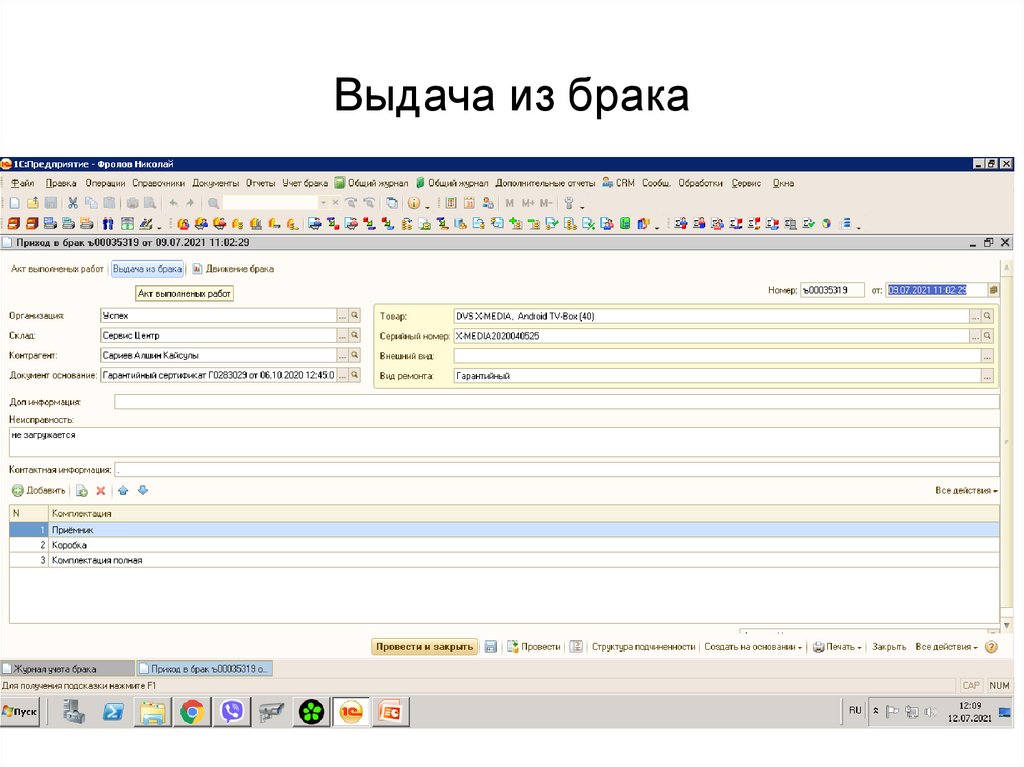Open selection button for Вид ремонта

tap(988, 376)
